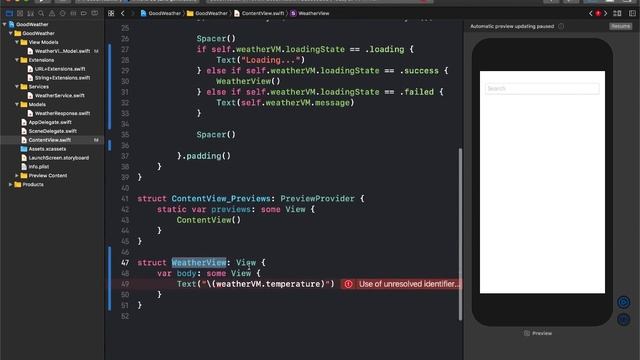
Task: Expand the Preview Content folder
Action: point(17,176)
